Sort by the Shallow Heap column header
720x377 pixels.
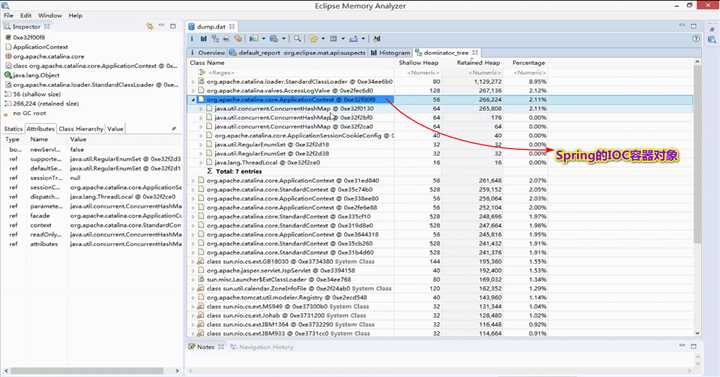(x=418, y=63)
